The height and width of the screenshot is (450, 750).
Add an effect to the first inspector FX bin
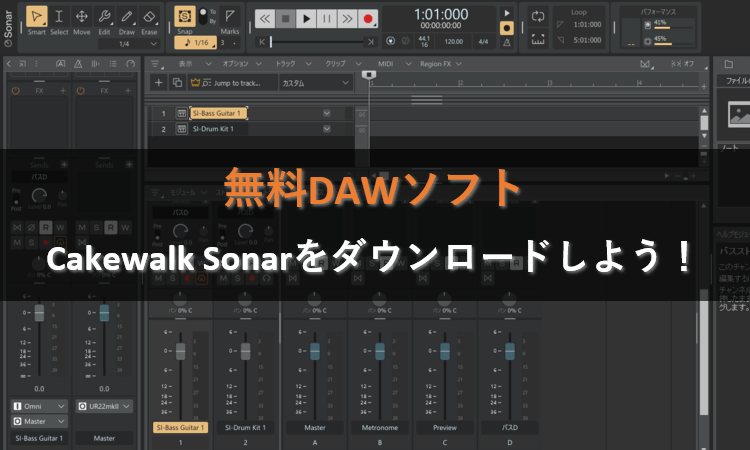click(x=63, y=90)
